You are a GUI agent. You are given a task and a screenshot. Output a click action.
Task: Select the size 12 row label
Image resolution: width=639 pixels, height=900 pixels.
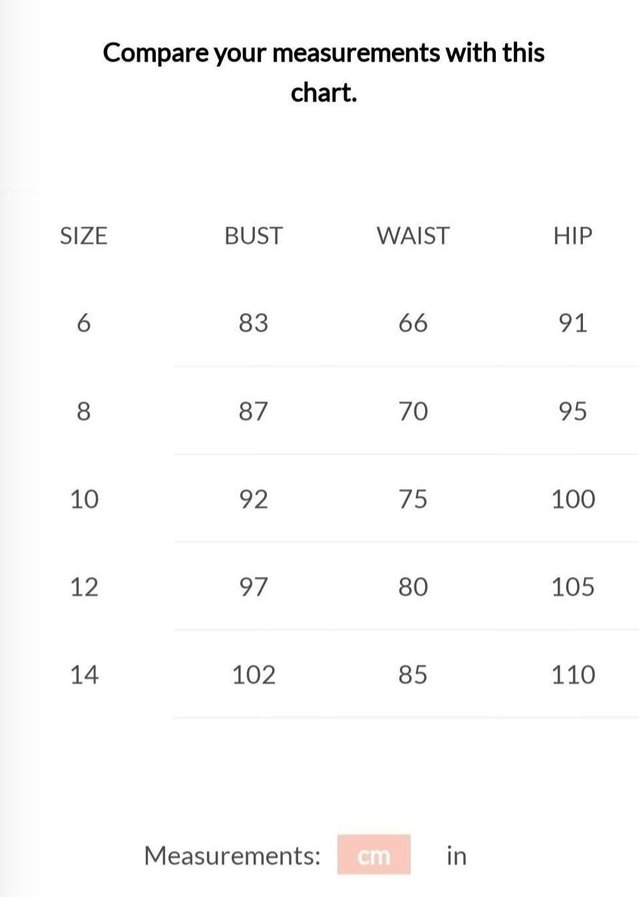[84, 587]
